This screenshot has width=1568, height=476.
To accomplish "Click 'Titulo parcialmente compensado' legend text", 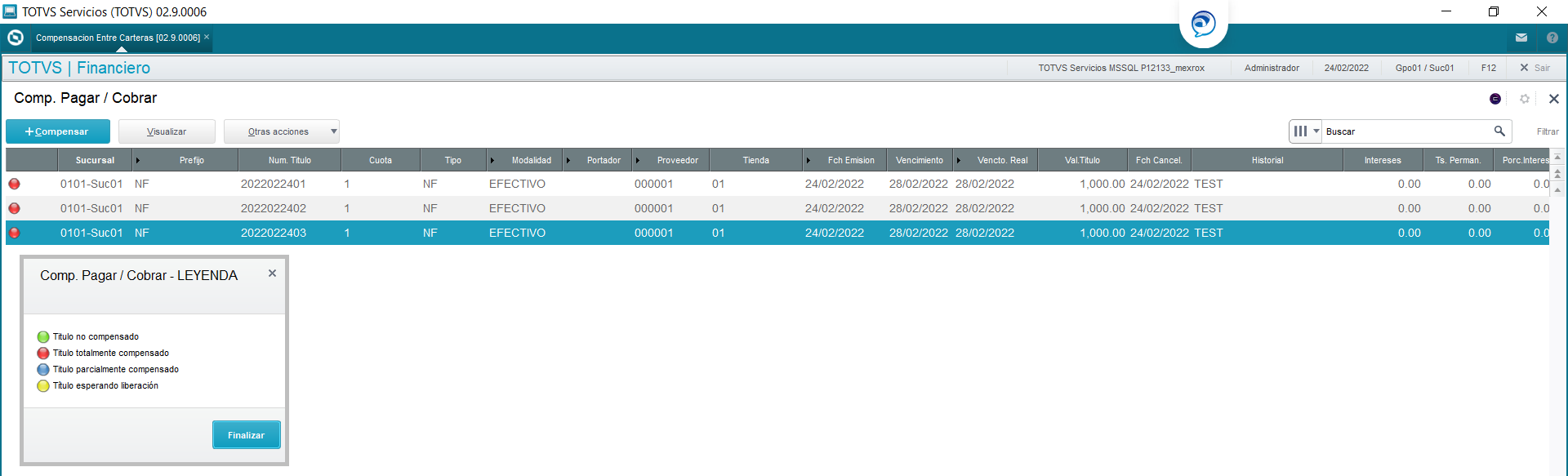I will tap(116, 369).
